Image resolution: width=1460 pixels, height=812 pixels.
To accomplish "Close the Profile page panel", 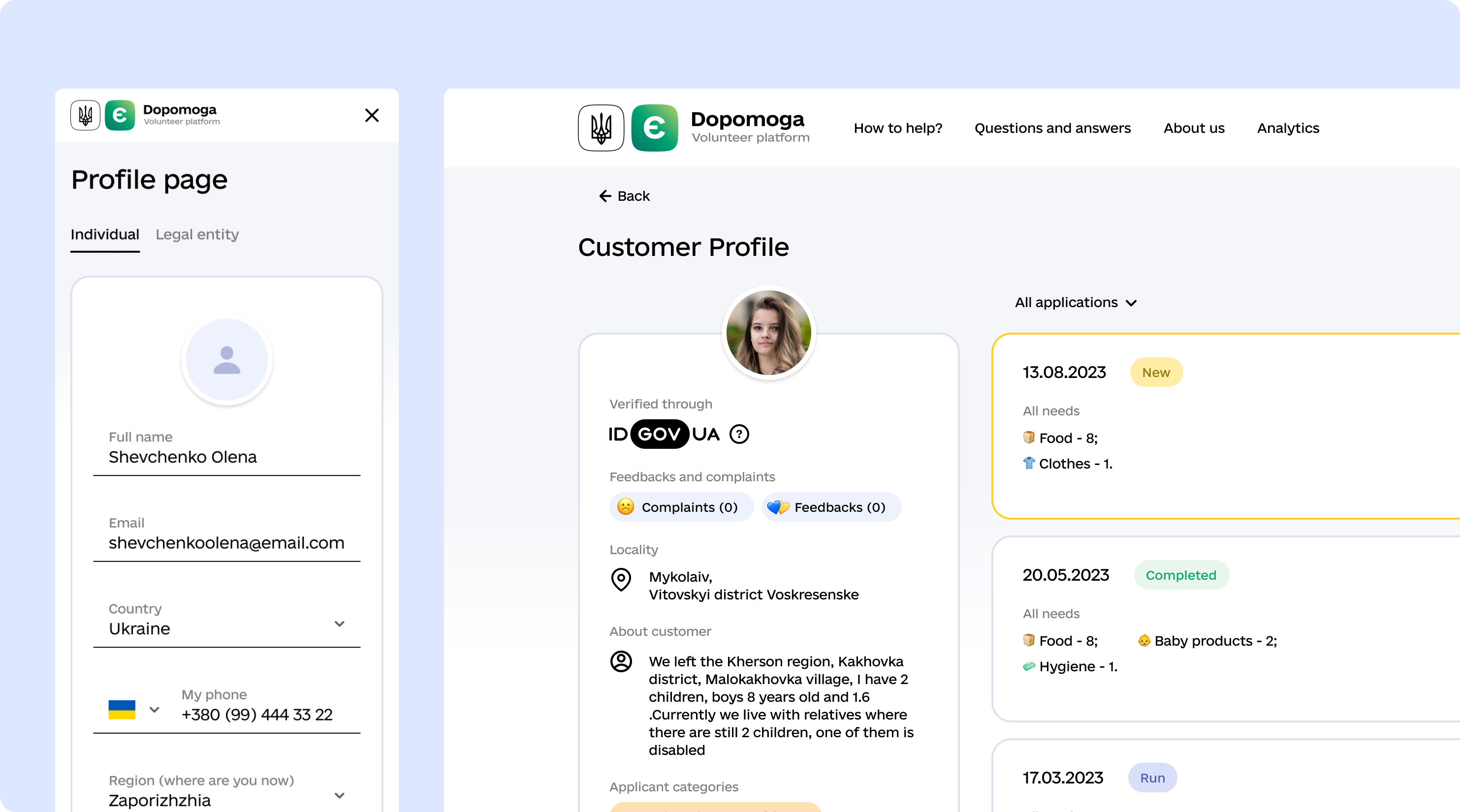I will [372, 116].
